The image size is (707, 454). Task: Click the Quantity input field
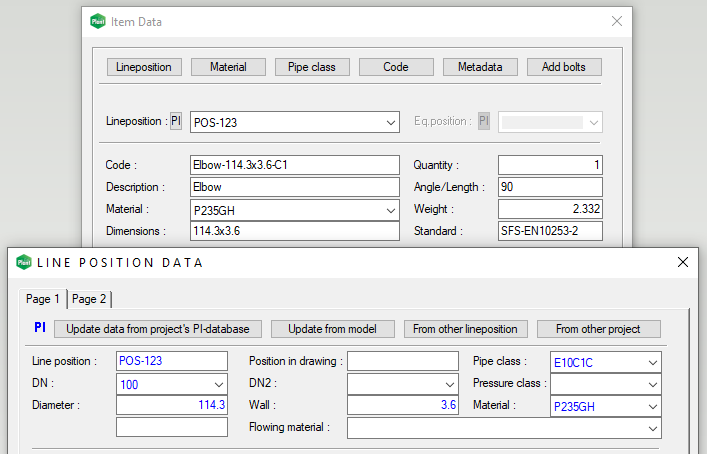point(550,165)
